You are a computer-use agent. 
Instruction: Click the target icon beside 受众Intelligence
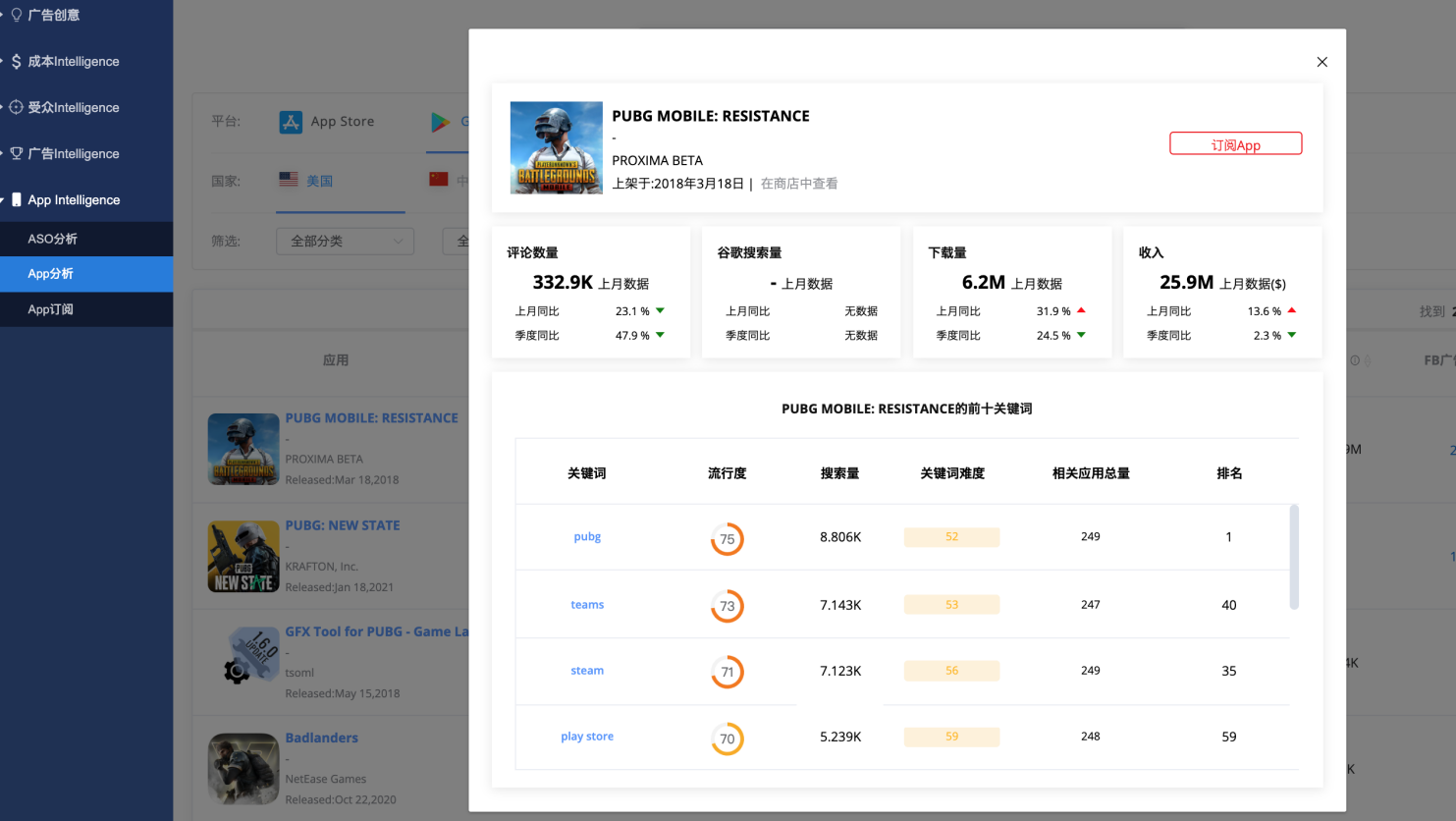pyautogui.click(x=16, y=107)
